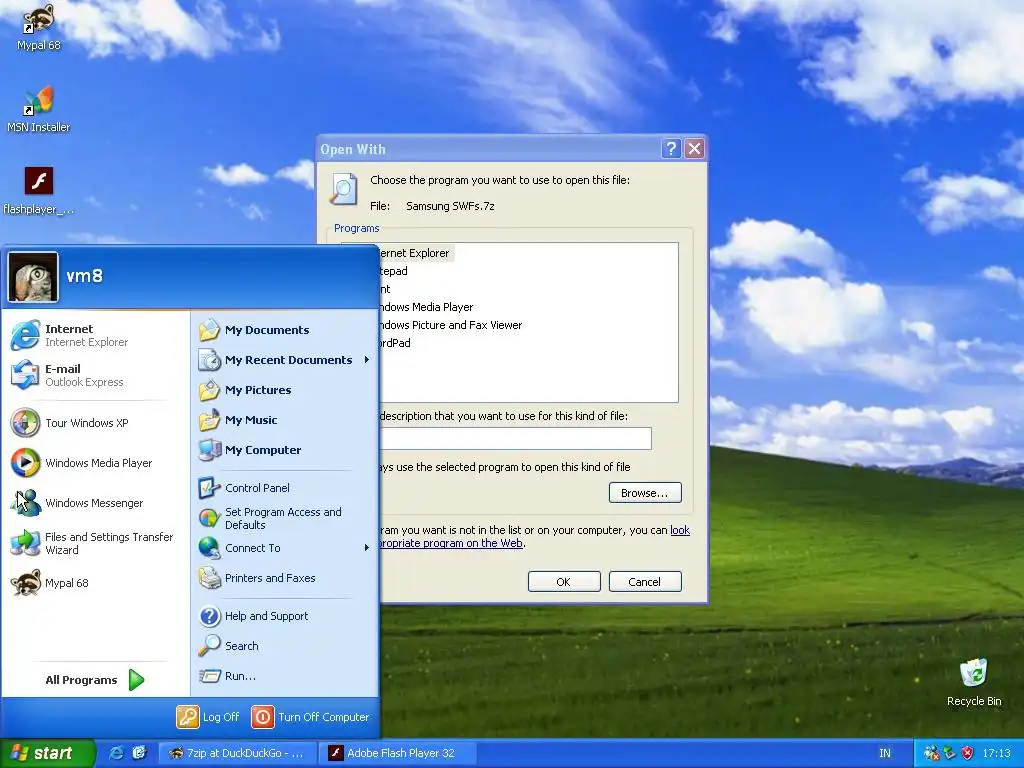Click the Open With help question button
1024x768 pixels.
pyautogui.click(x=671, y=149)
